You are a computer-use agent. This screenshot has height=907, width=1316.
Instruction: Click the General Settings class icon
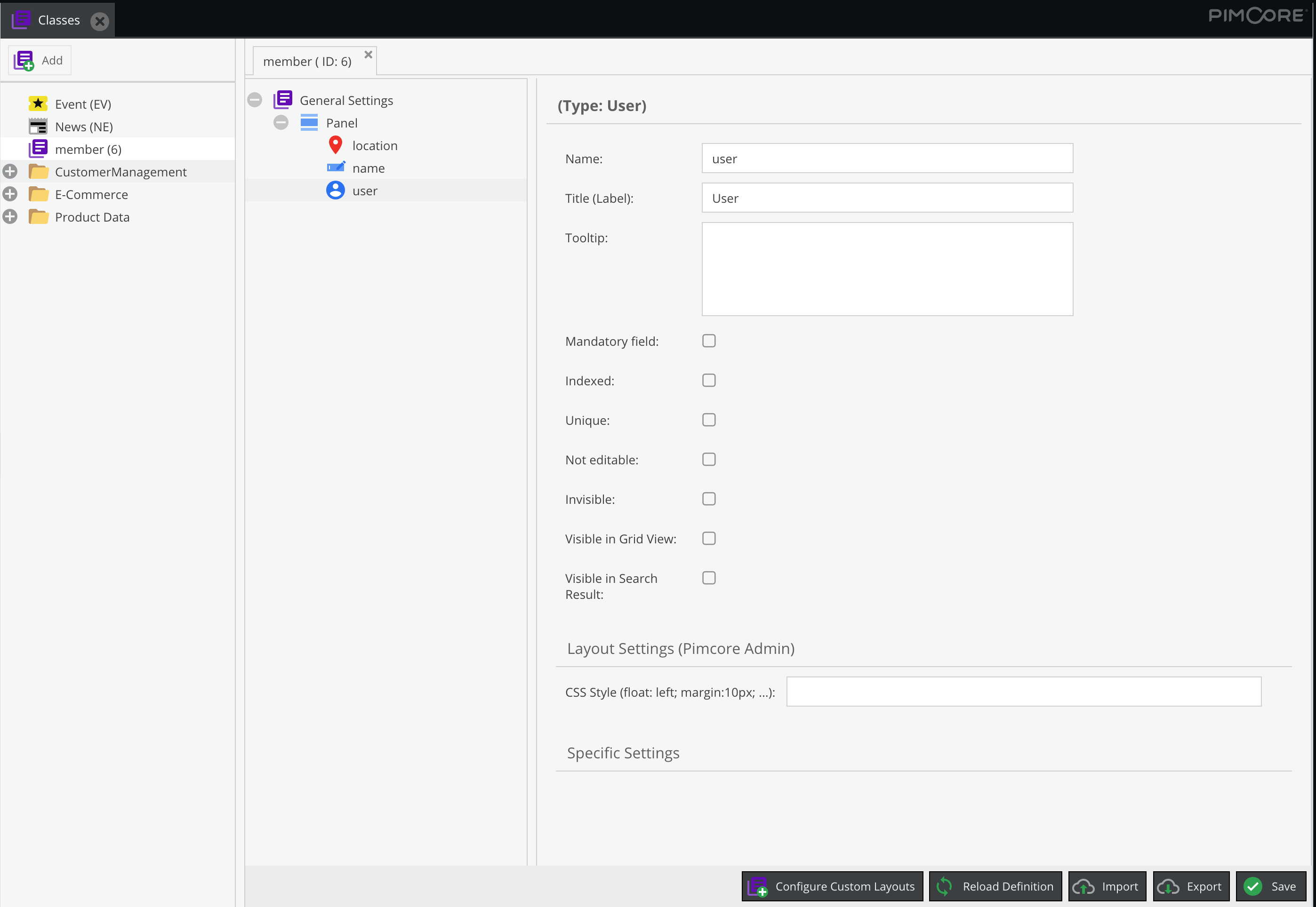click(283, 99)
